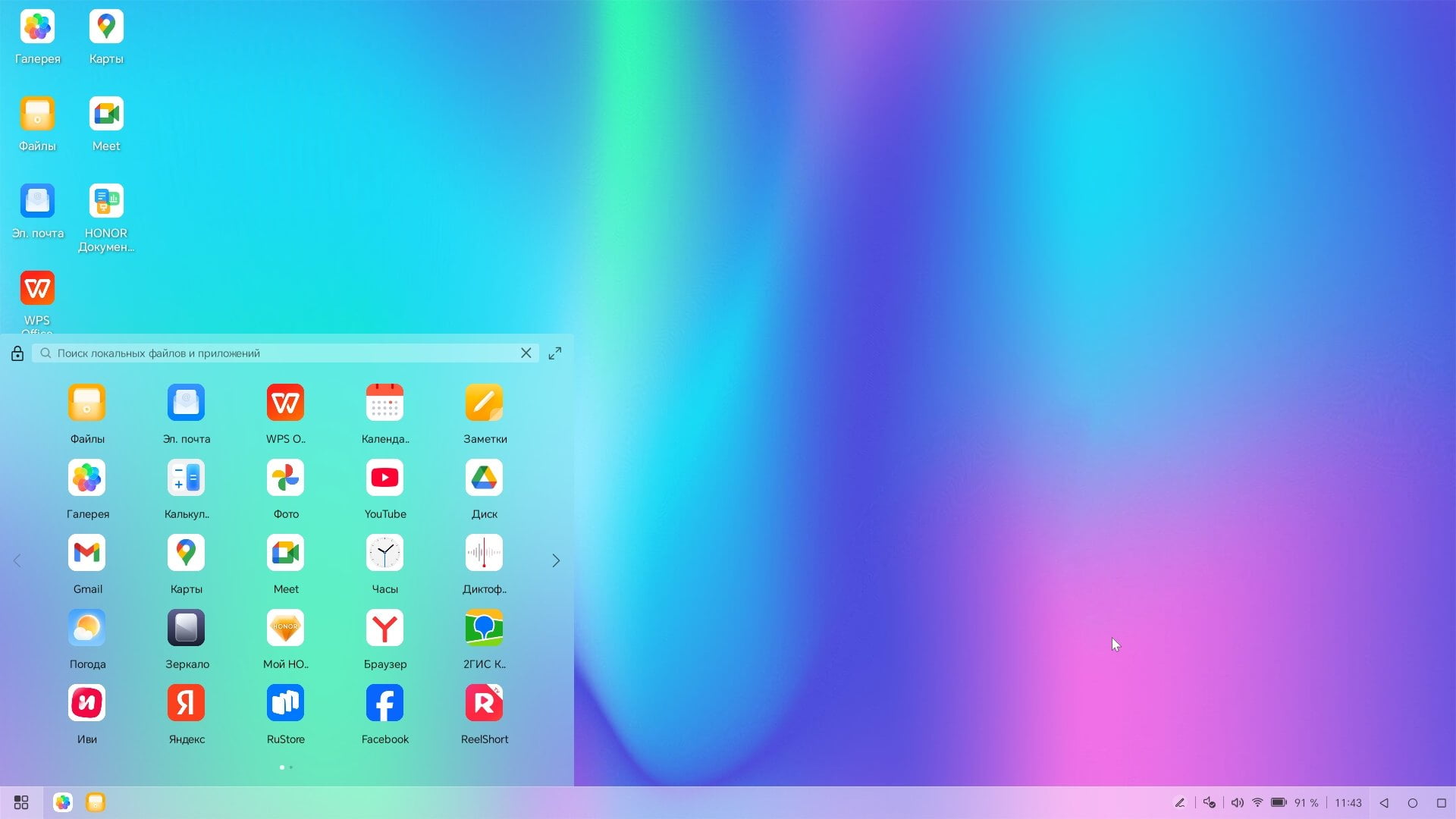
Task: Launch the Meet desktop shortcut
Action: click(x=106, y=124)
